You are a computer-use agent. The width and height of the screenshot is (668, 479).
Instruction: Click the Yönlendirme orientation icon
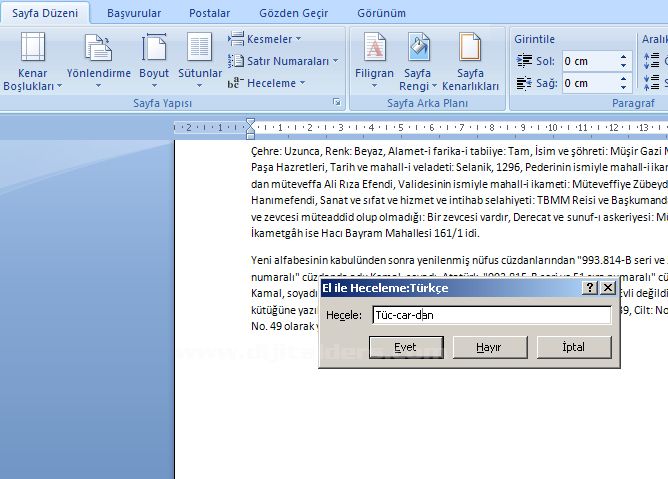tap(98, 47)
